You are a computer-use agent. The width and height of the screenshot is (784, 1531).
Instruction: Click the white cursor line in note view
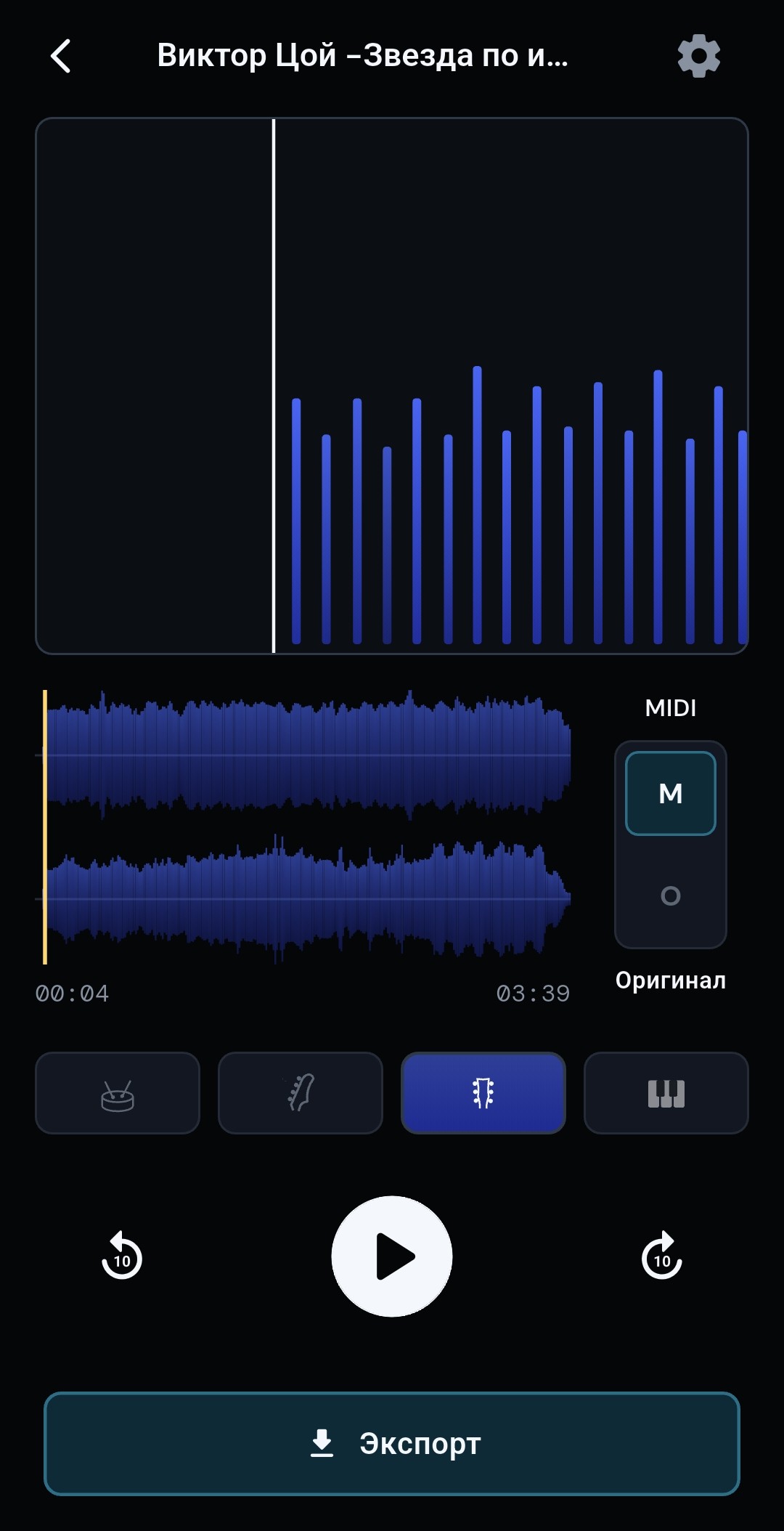tap(274, 386)
